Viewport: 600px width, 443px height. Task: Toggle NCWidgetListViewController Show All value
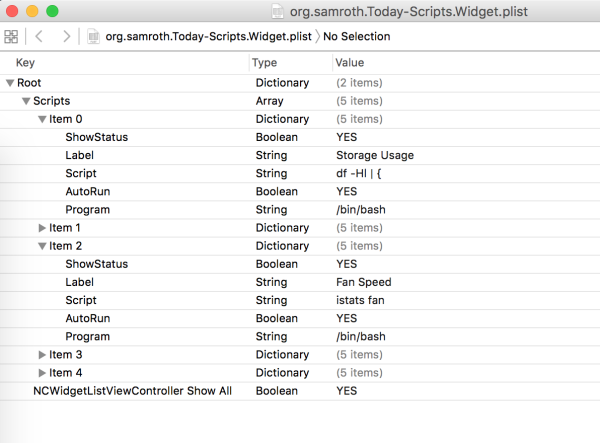point(347,390)
